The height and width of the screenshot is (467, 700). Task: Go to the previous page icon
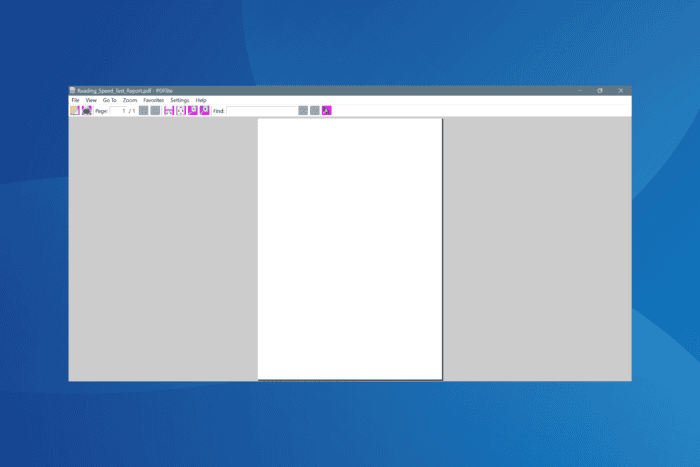coord(143,111)
